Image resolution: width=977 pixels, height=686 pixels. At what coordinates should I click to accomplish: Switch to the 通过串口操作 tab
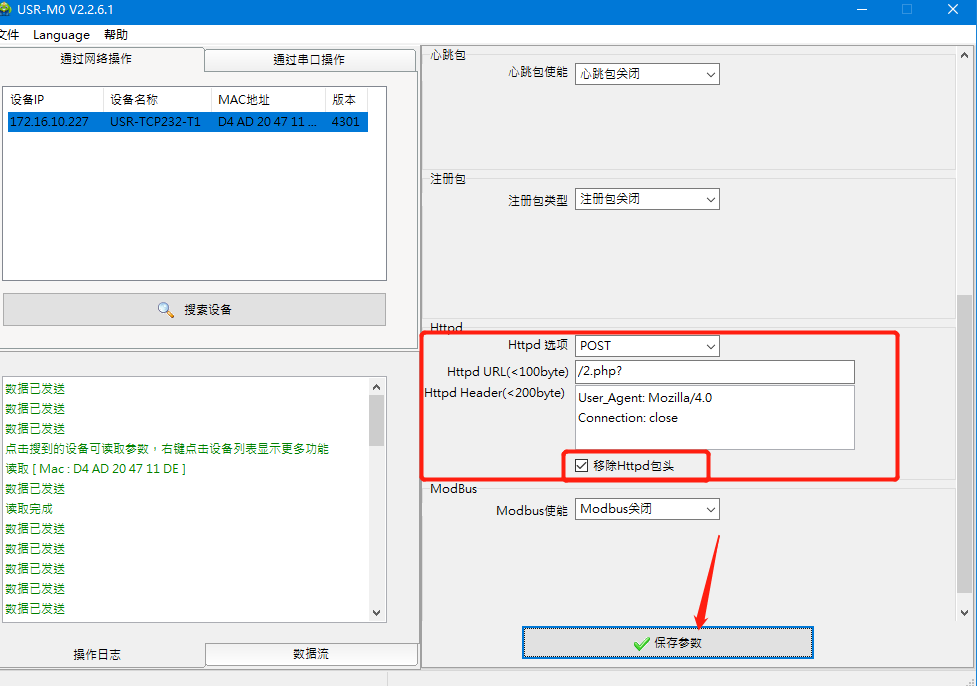(x=309, y=60)
